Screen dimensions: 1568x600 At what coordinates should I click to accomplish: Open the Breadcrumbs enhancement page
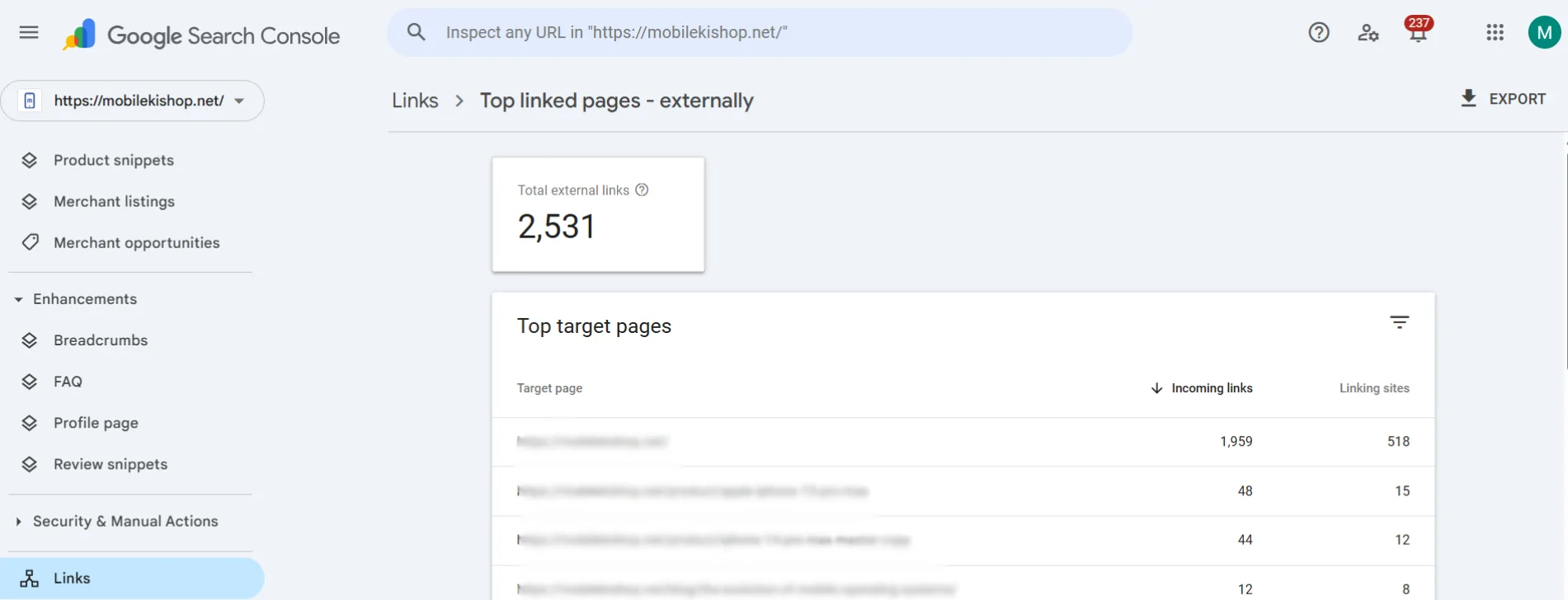100,340
